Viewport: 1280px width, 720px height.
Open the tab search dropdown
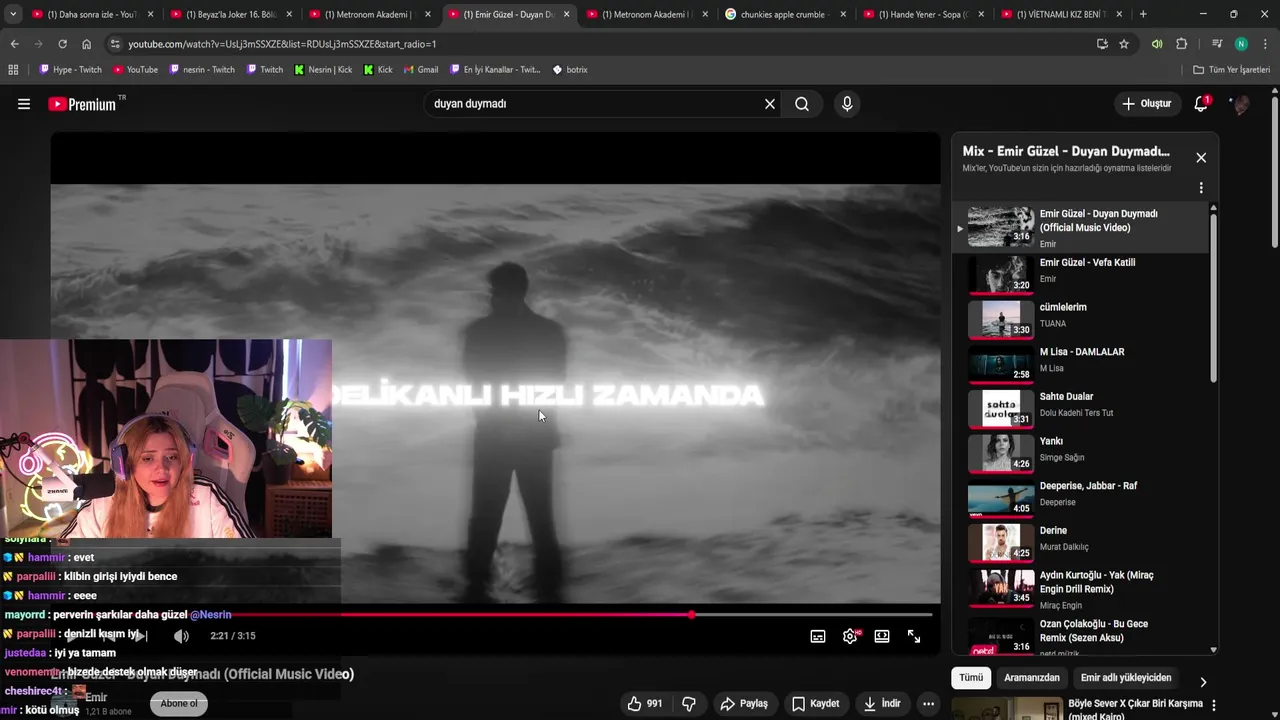[x=12, y=14]
